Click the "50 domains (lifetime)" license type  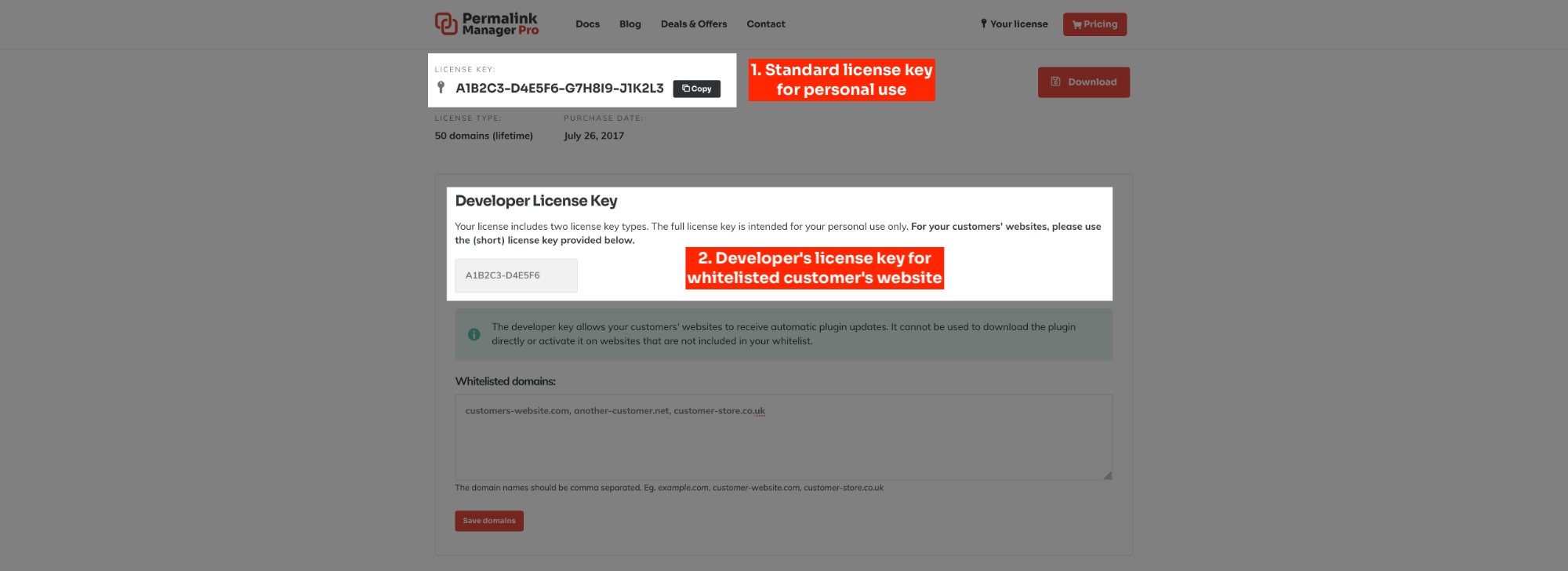pyautogui.click(x=484, y=136)
